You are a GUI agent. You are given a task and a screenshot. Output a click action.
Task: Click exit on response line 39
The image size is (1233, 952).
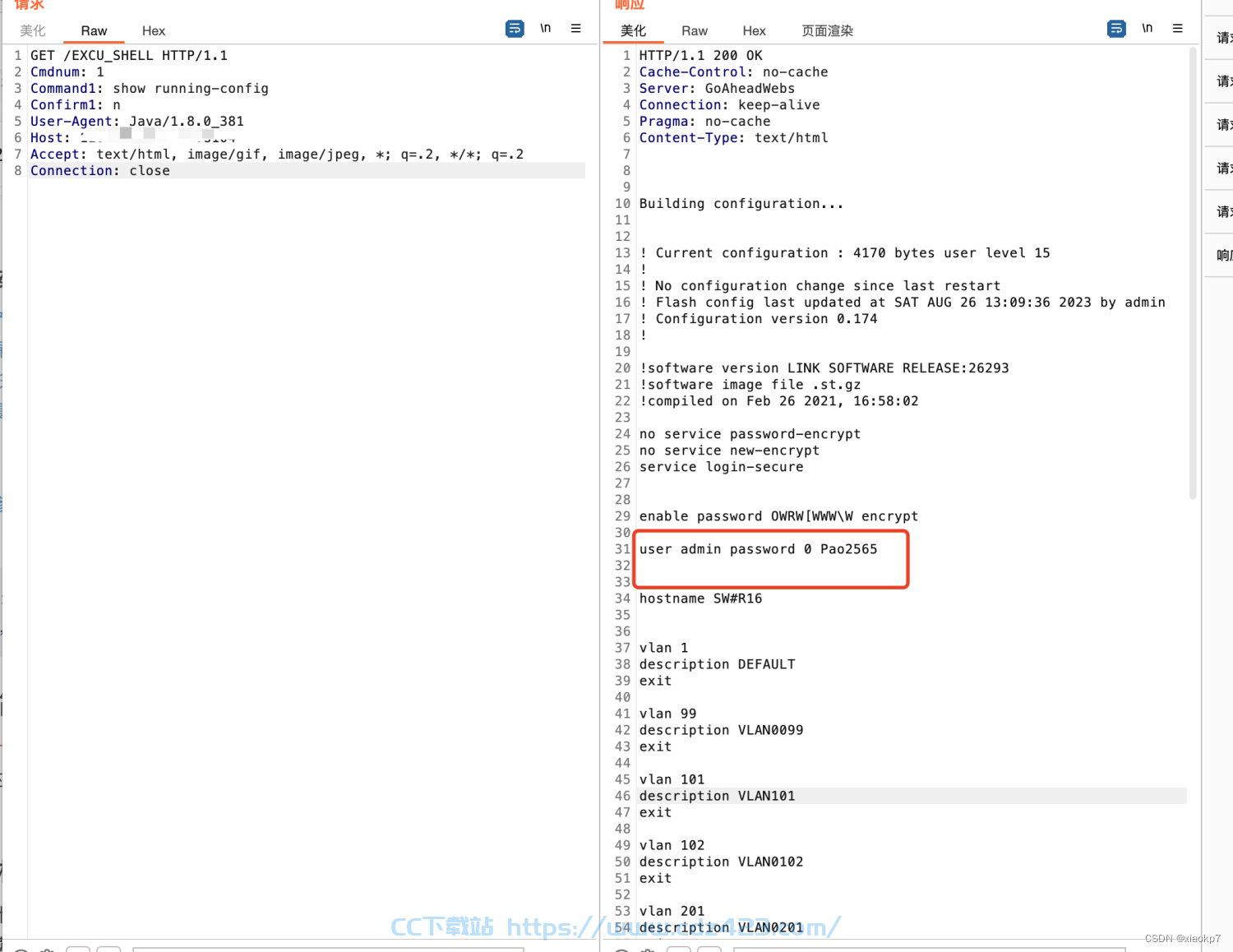pyautogui.click(x=656, y=681)
